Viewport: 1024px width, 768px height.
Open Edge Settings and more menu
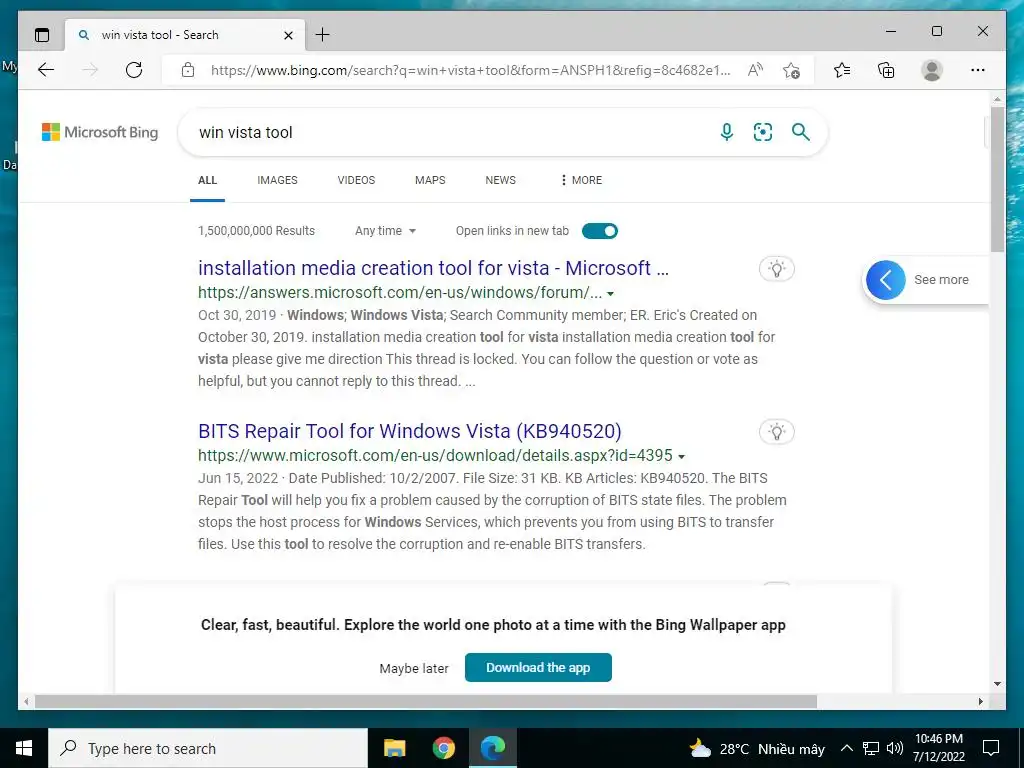click(978, 70)
